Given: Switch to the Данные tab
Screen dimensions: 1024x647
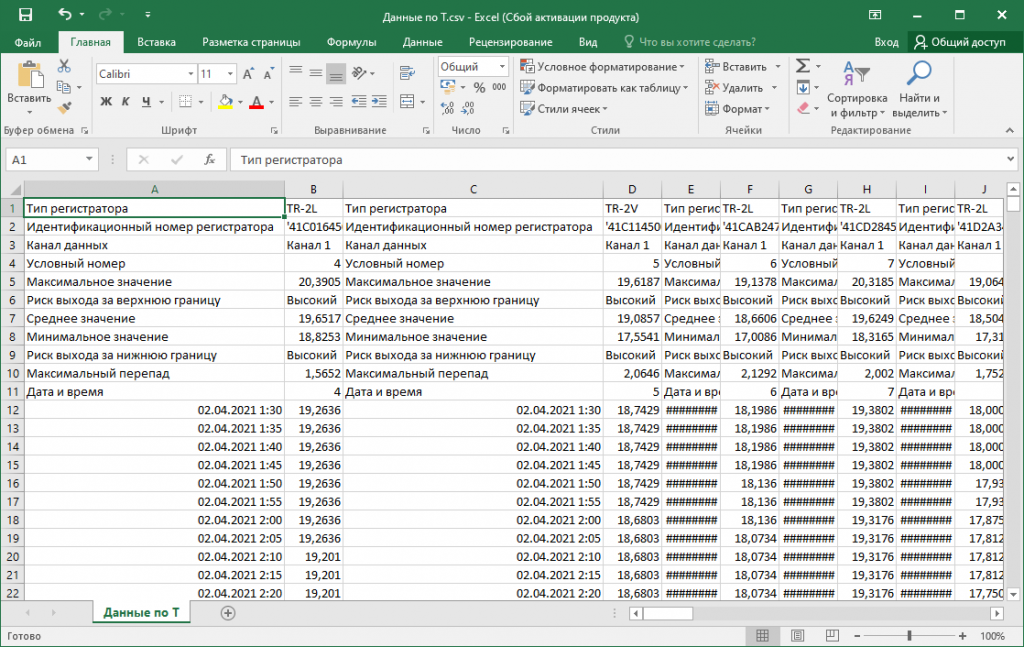Looking at the screenshot, I should 423,42.
